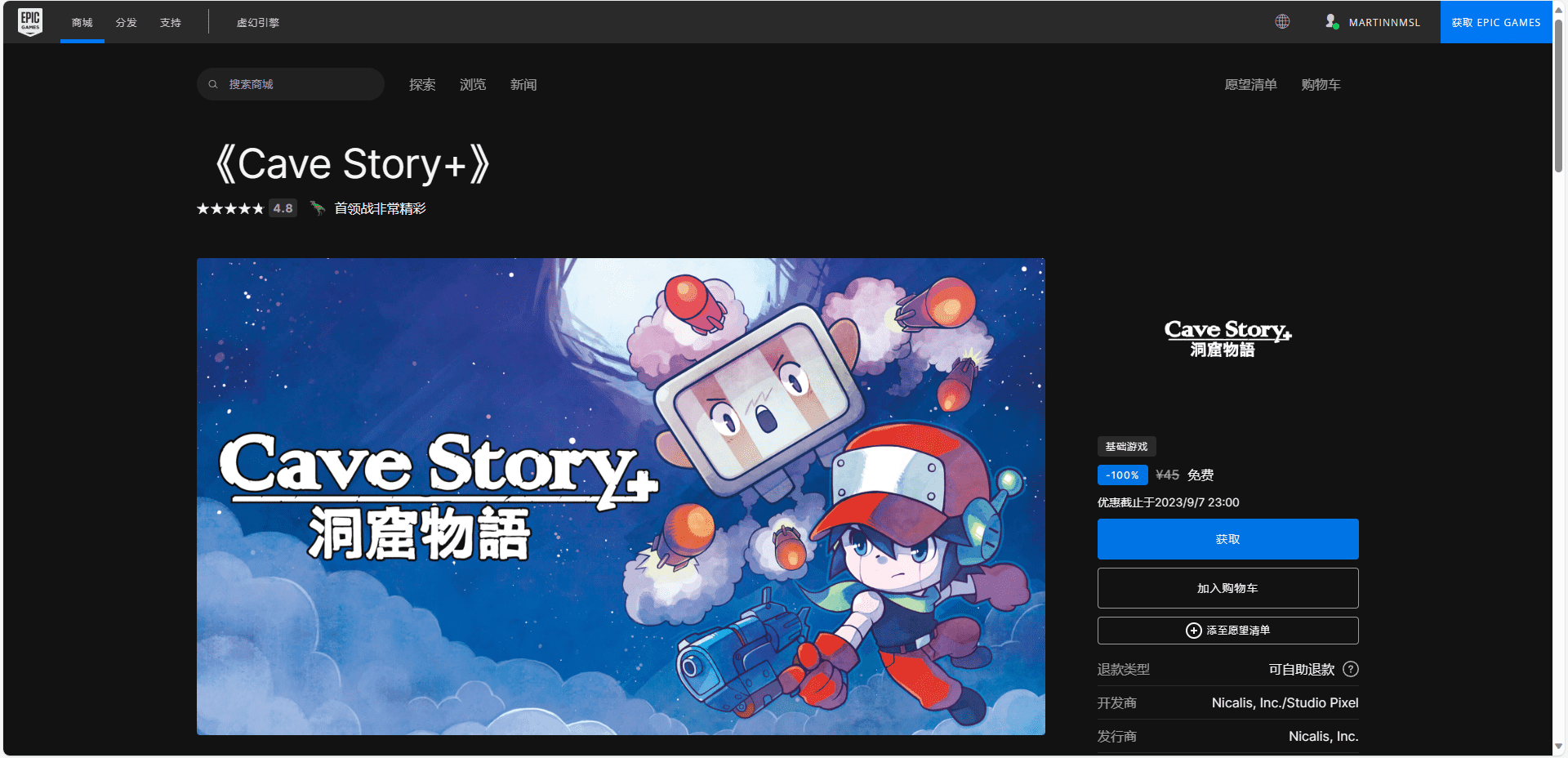Click the 退款类型 label
Viewport: 1568px width, 758px height.
coord(1123,669)
